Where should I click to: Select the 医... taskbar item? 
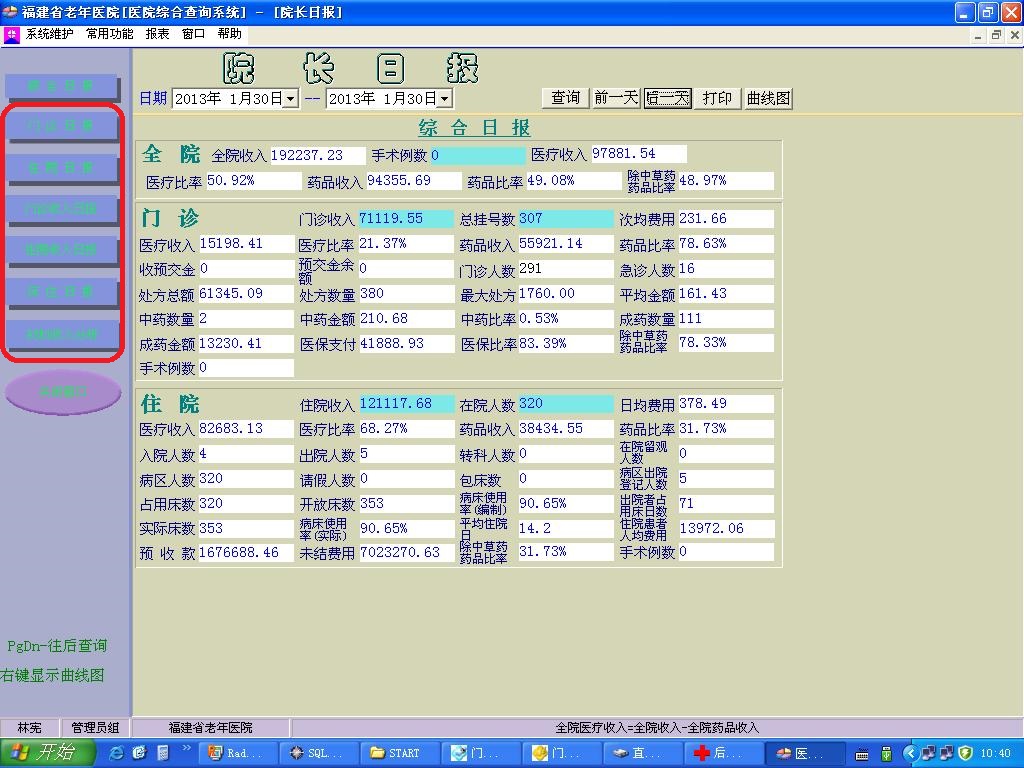pos(804,753)
